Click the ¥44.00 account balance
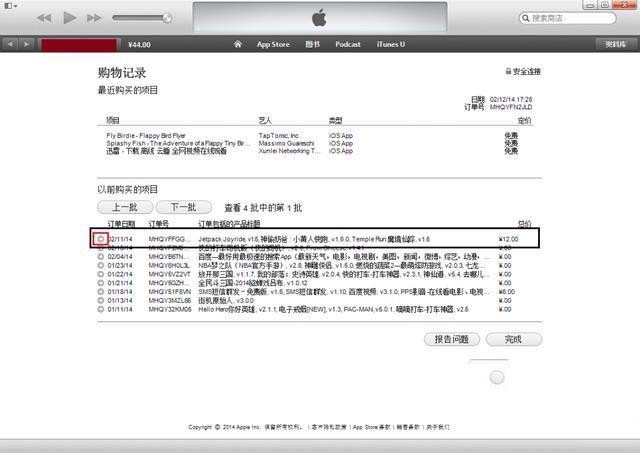The image size is (640, 453). coord(139,44)
